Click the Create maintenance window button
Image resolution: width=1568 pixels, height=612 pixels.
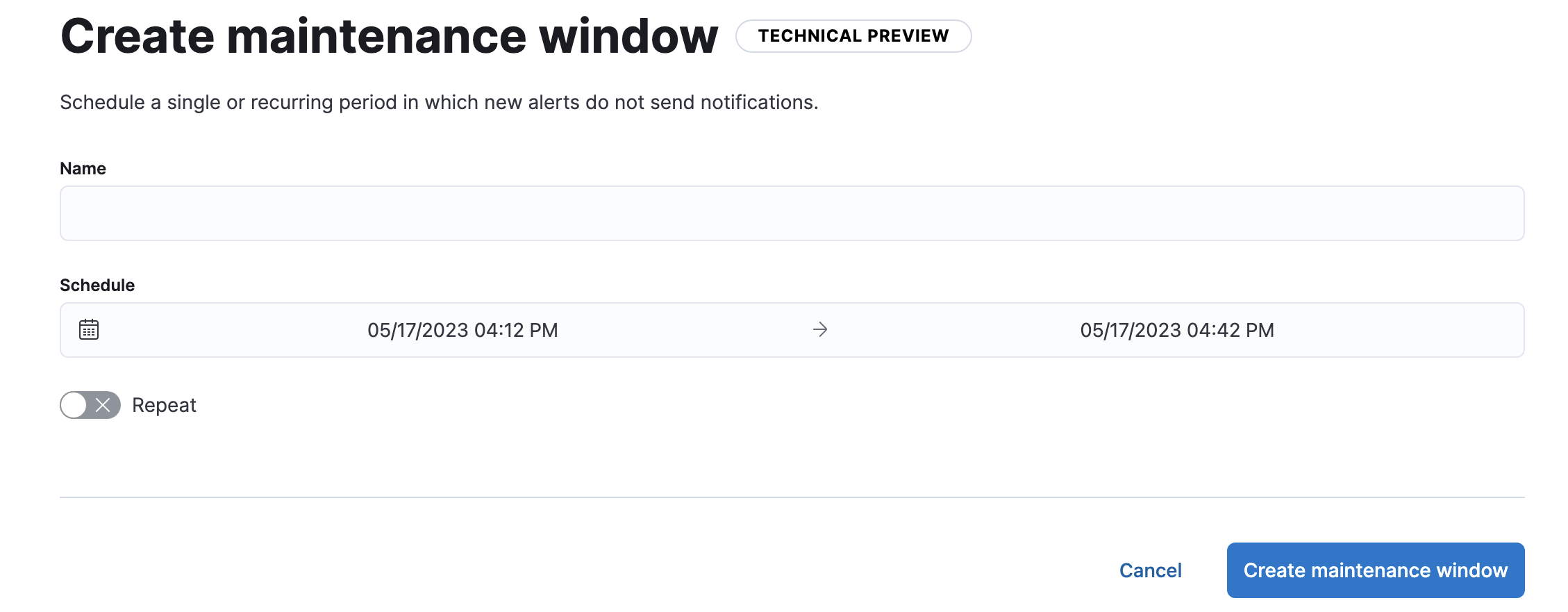[x=1375, y=570]
